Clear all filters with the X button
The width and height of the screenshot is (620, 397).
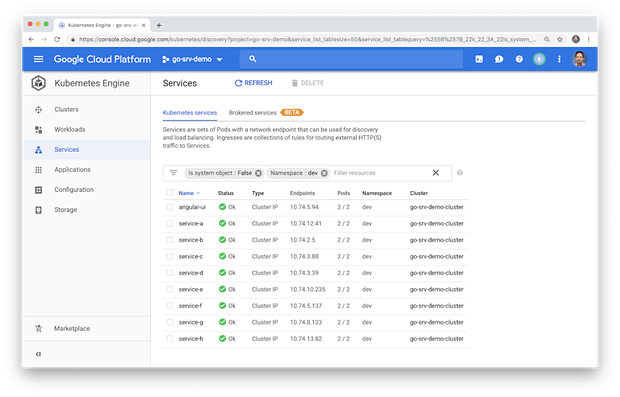pos(436,173)
